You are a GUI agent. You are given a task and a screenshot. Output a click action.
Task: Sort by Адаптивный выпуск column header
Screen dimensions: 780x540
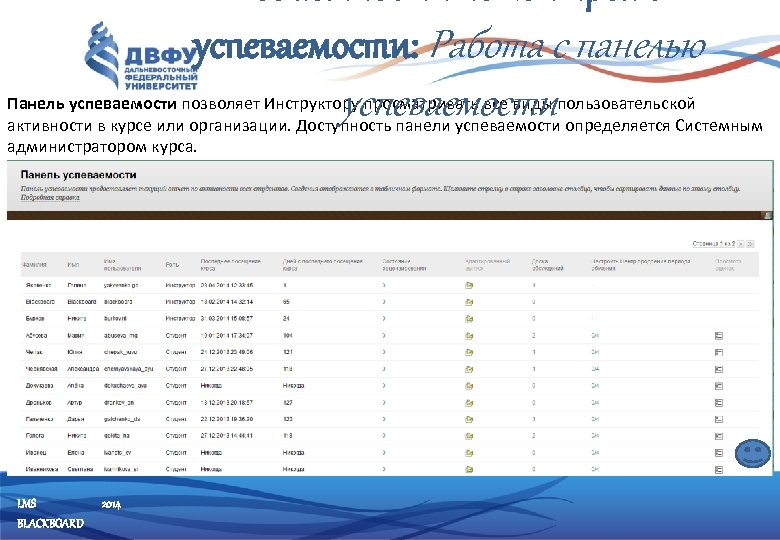(488, 265)
